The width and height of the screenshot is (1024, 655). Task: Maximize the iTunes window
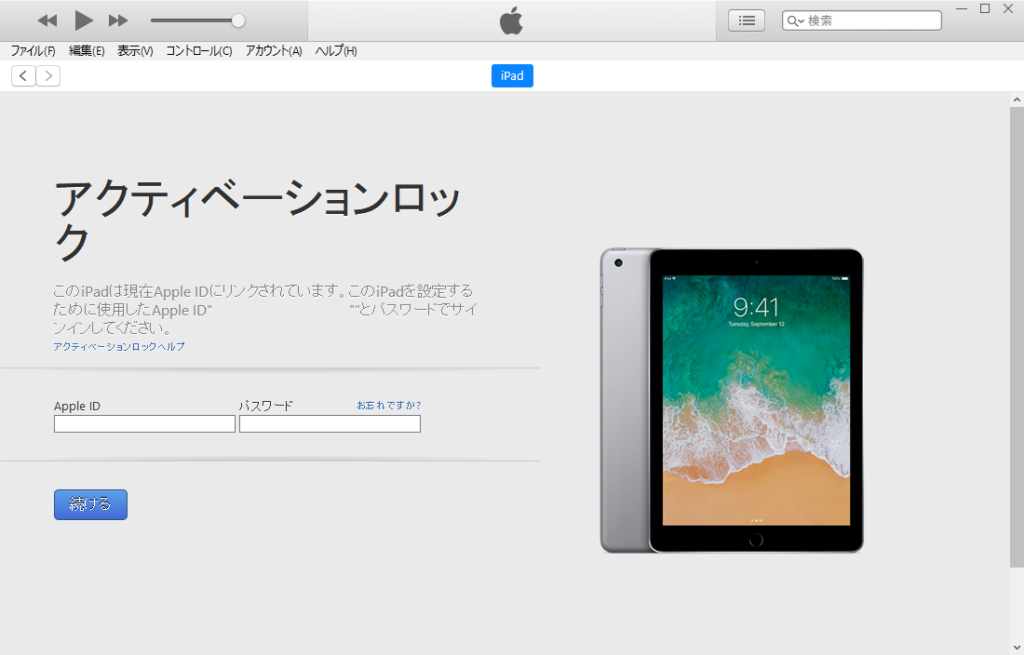pyautogui.click(x=985, y=9)
